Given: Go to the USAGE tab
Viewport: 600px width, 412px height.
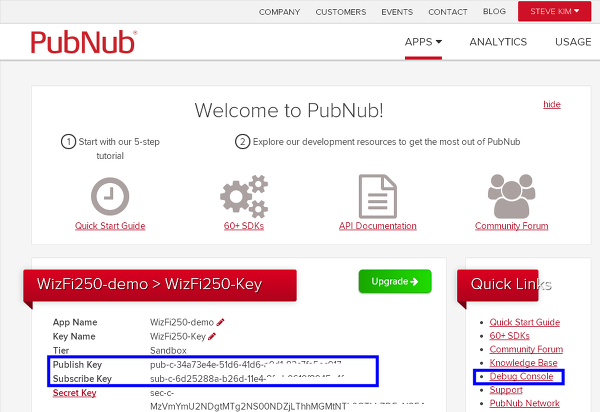Looking at the screenshot, I should [x=573, y=42].
